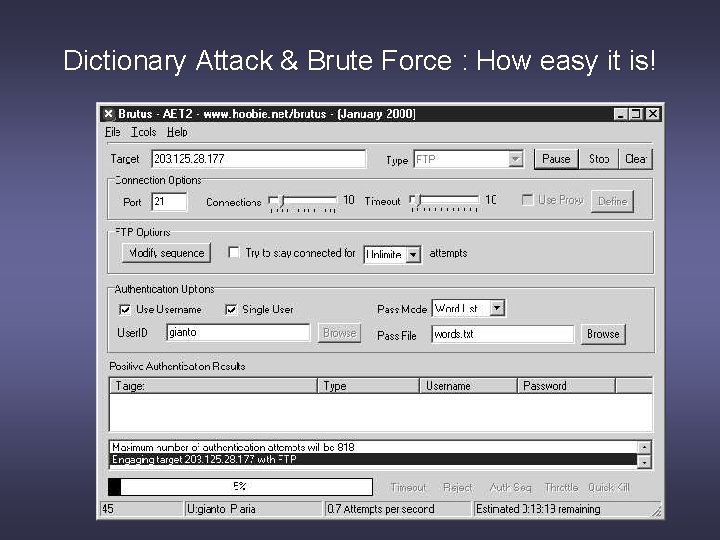Select the 'Maximum number of authentication attempts' log line
Viewport: 720px width, 540px height.
pyautogui.click(x=373, y=447)
